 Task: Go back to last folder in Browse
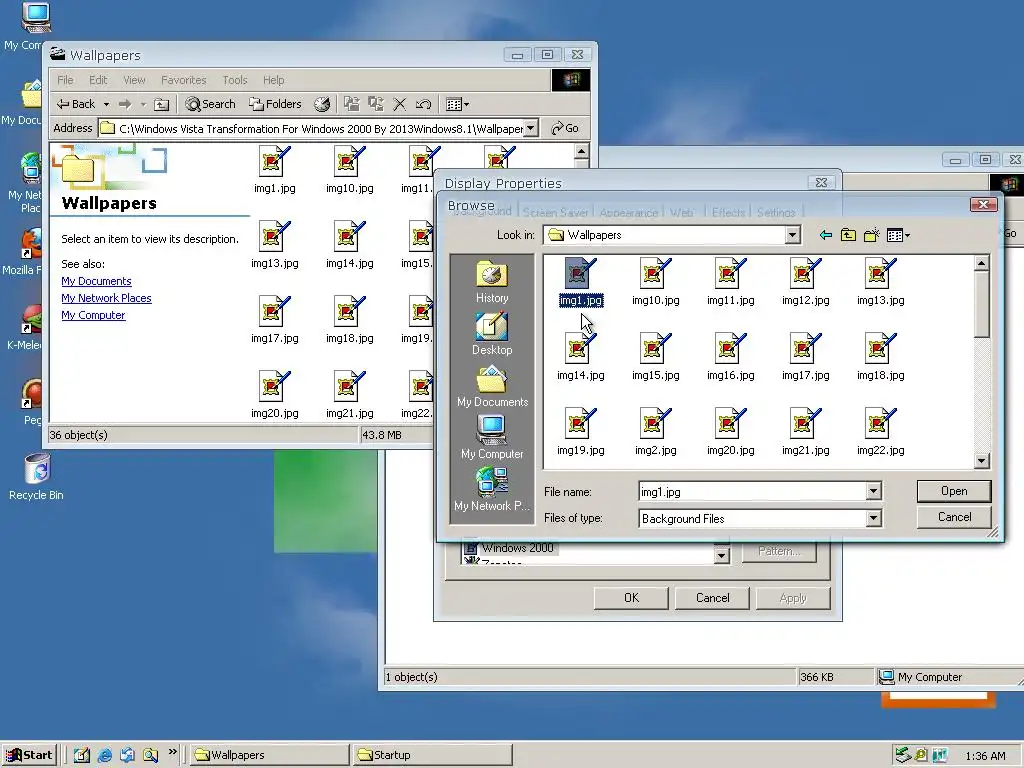[x=825, y=235]
